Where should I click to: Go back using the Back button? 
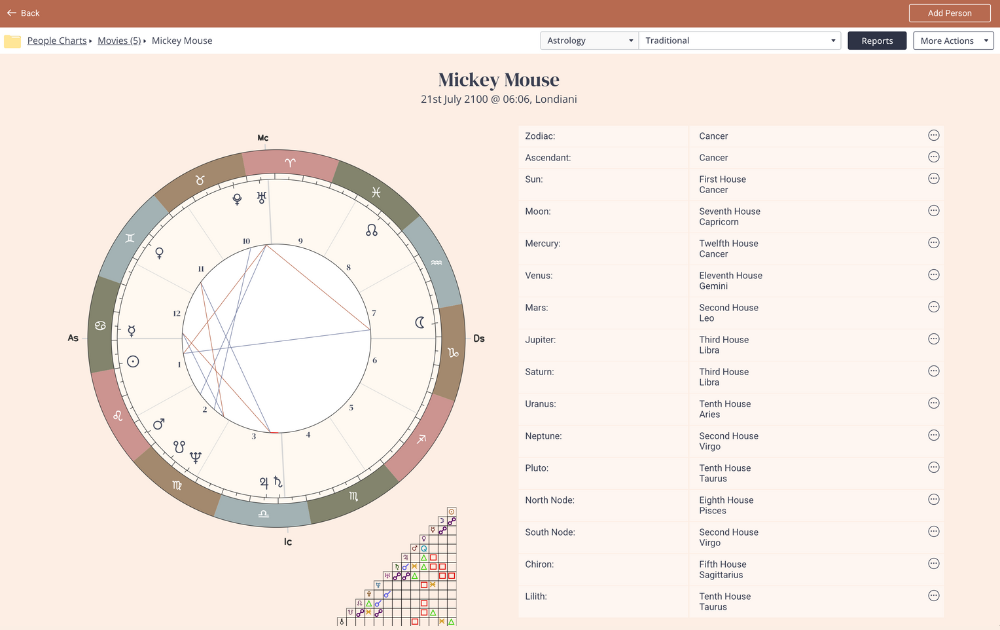click(23, 13)
